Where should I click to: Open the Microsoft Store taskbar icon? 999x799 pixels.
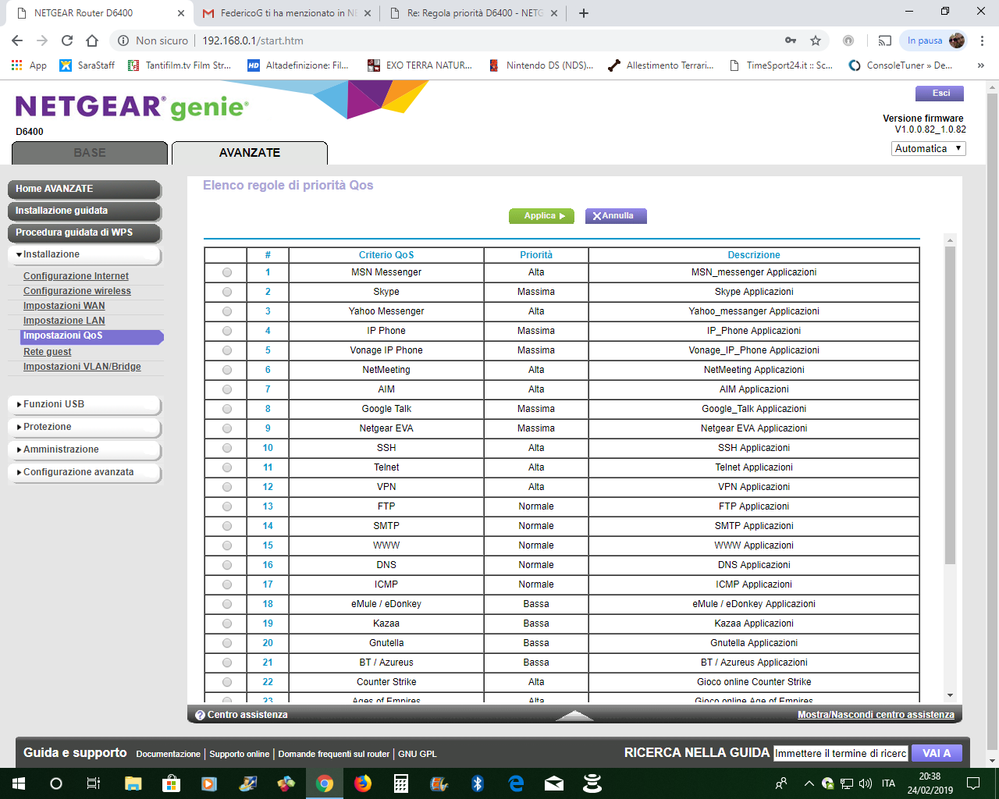[171, 784]
